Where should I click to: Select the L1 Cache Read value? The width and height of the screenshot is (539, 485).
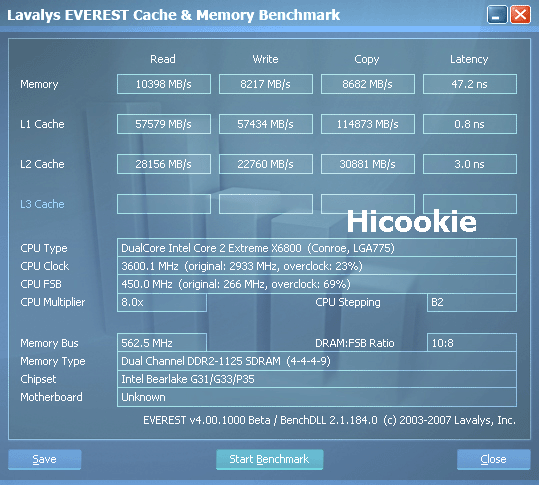point(164,124)
